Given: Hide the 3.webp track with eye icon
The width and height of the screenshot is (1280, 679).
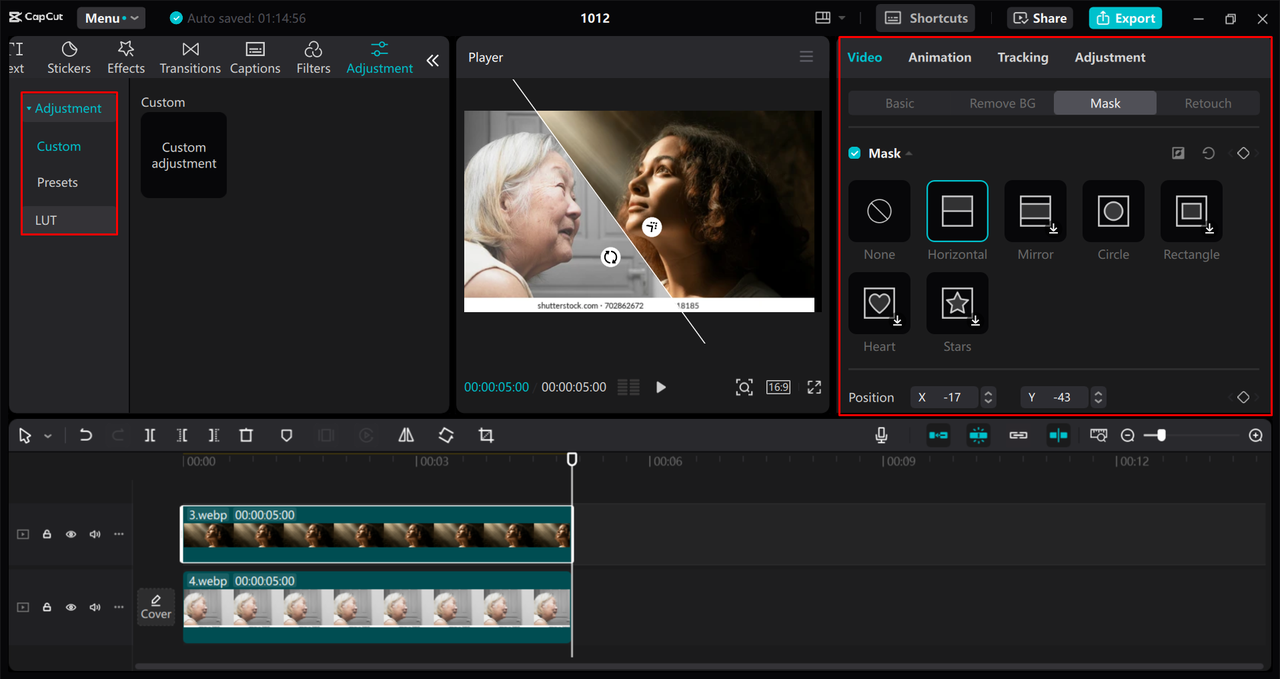Looking at the screenshot, I should tap(71, 534).
